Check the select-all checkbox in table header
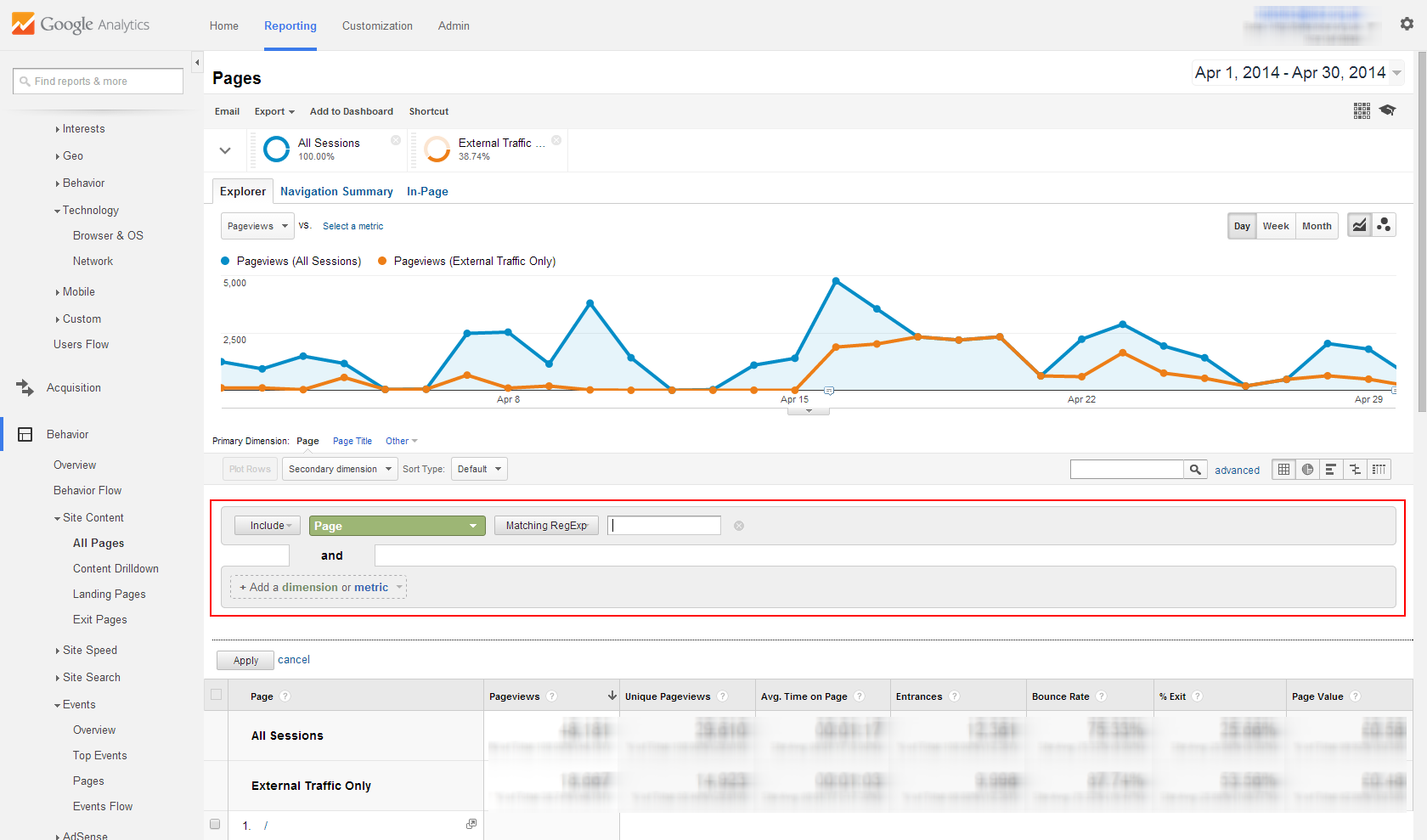Image resolution: width=1427 pixels, height=840 pixels. click(217, 695)
